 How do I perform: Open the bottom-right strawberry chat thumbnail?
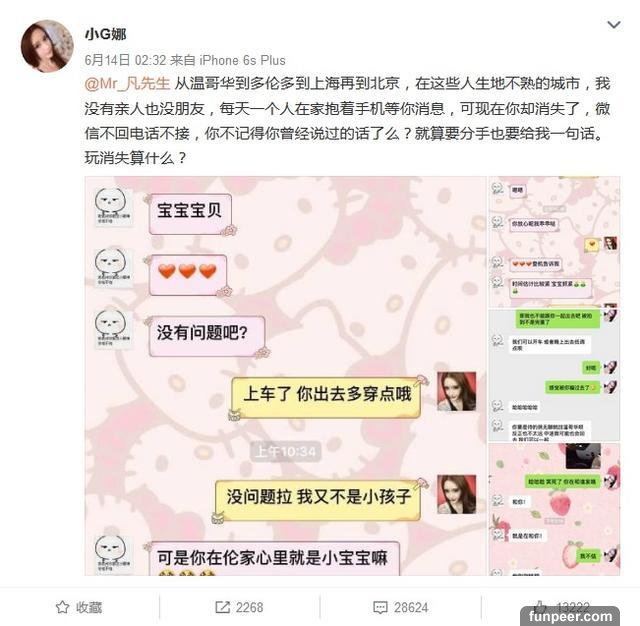pos(554,509)
